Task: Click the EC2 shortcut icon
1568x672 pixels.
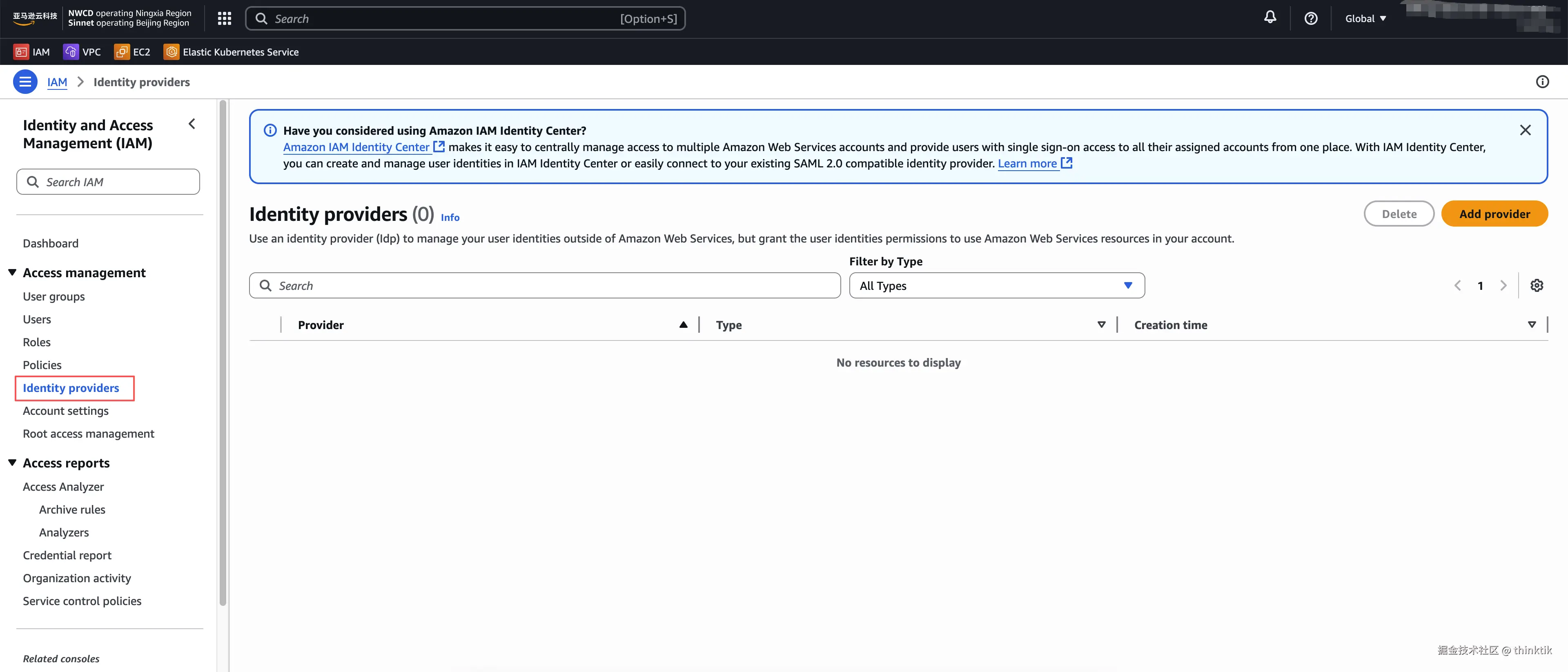Action: point(122,52)
